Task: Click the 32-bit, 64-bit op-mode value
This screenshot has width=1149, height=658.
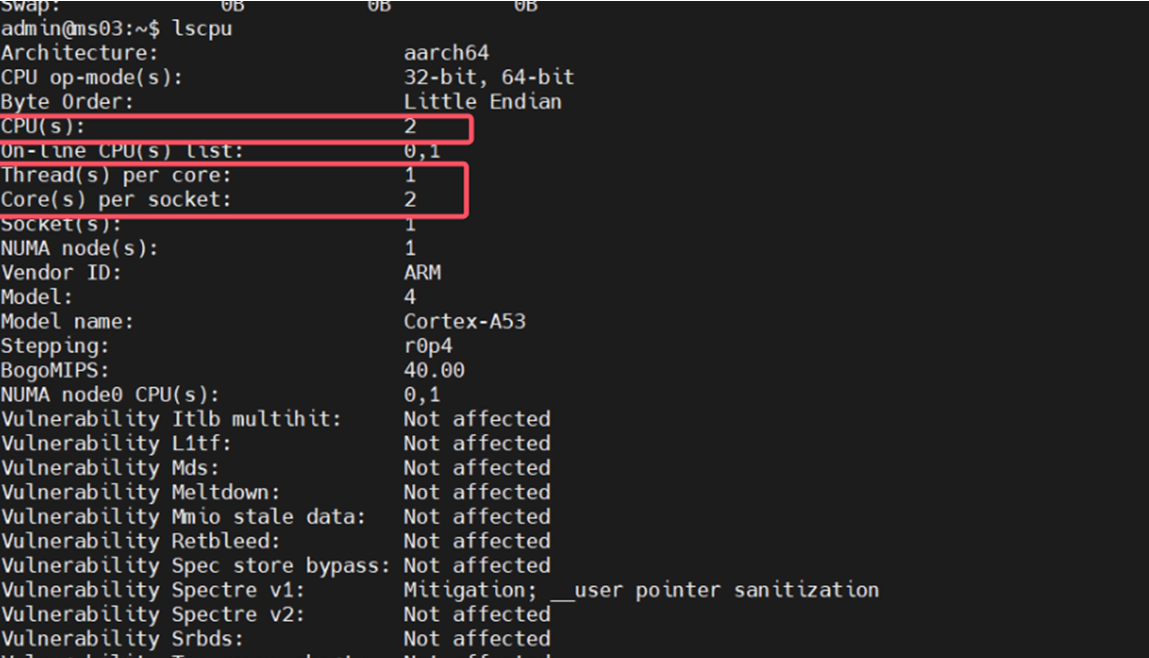Action: coord(489,77)
